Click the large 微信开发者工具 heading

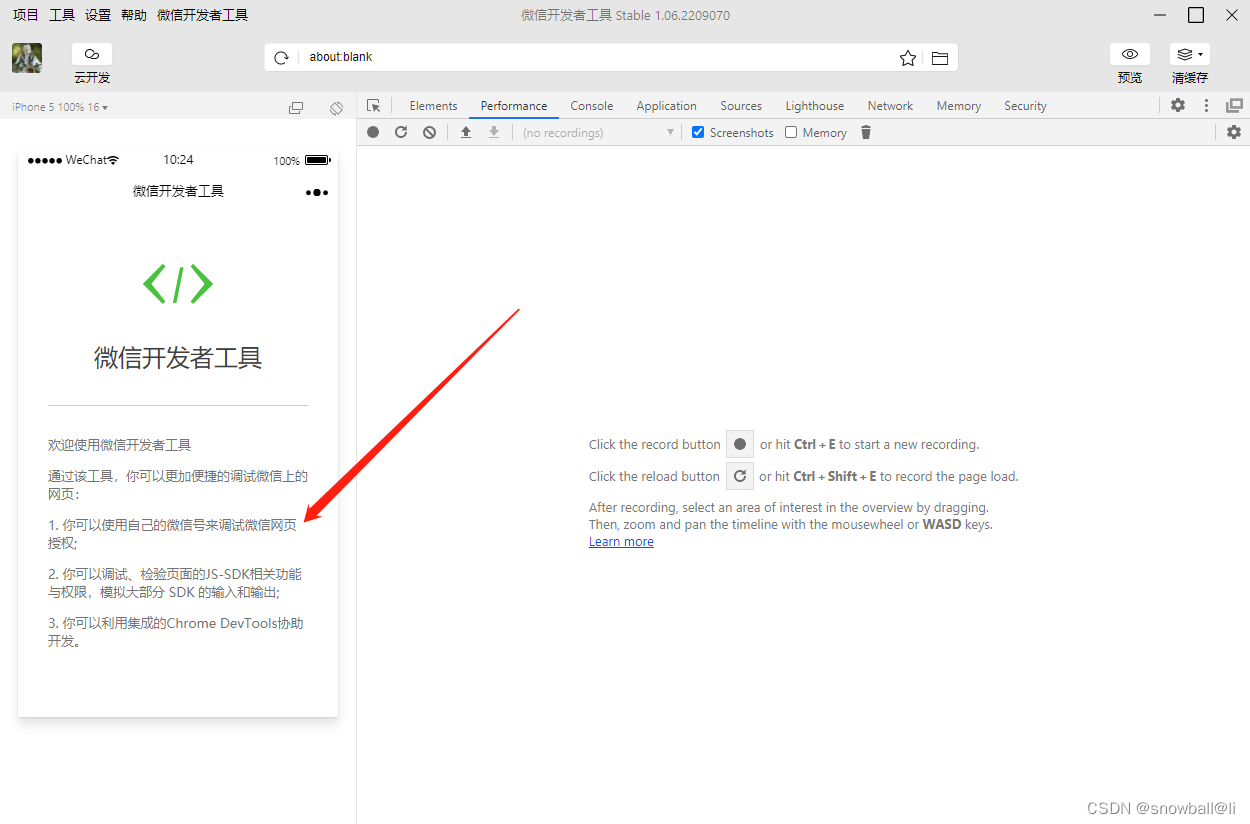[178, 358]
